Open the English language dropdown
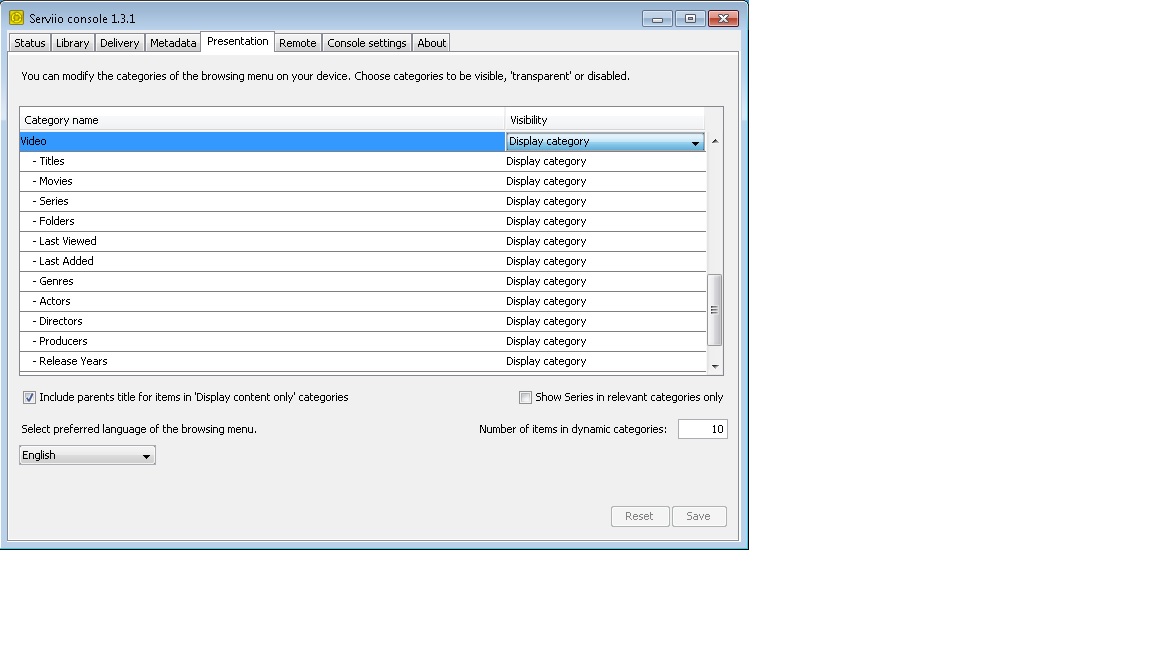1152x648 pixels. coord(87,455)
